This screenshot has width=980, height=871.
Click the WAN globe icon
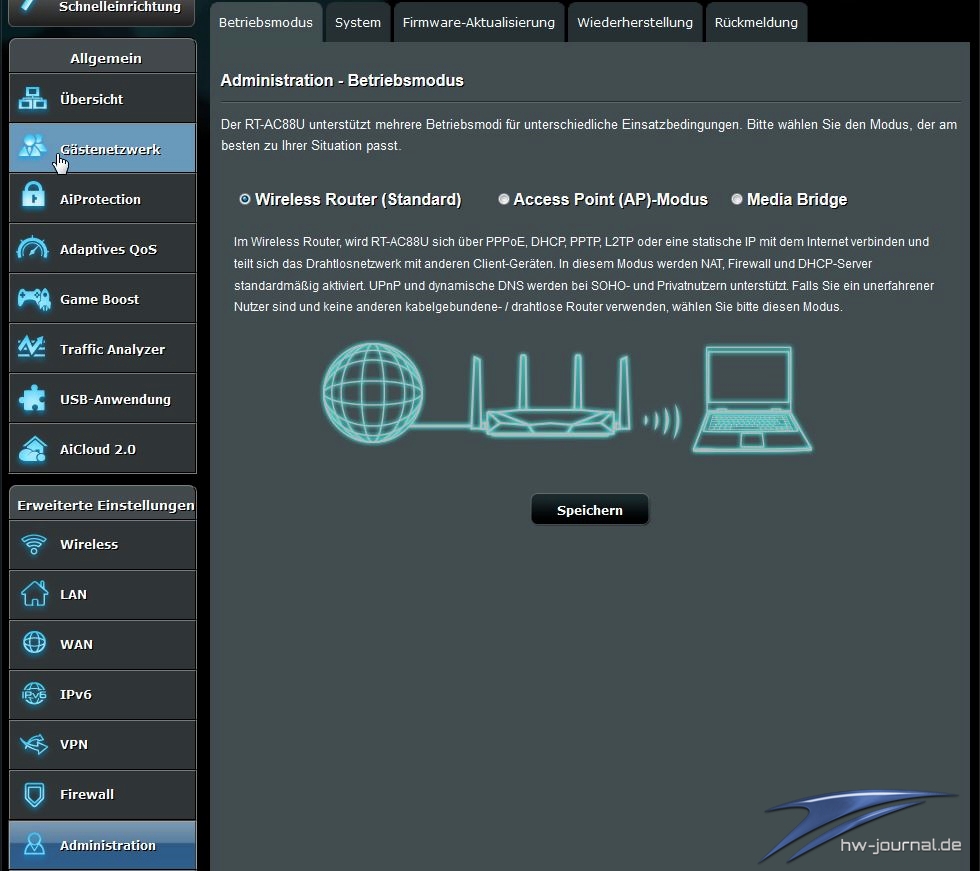click(34, 642)
